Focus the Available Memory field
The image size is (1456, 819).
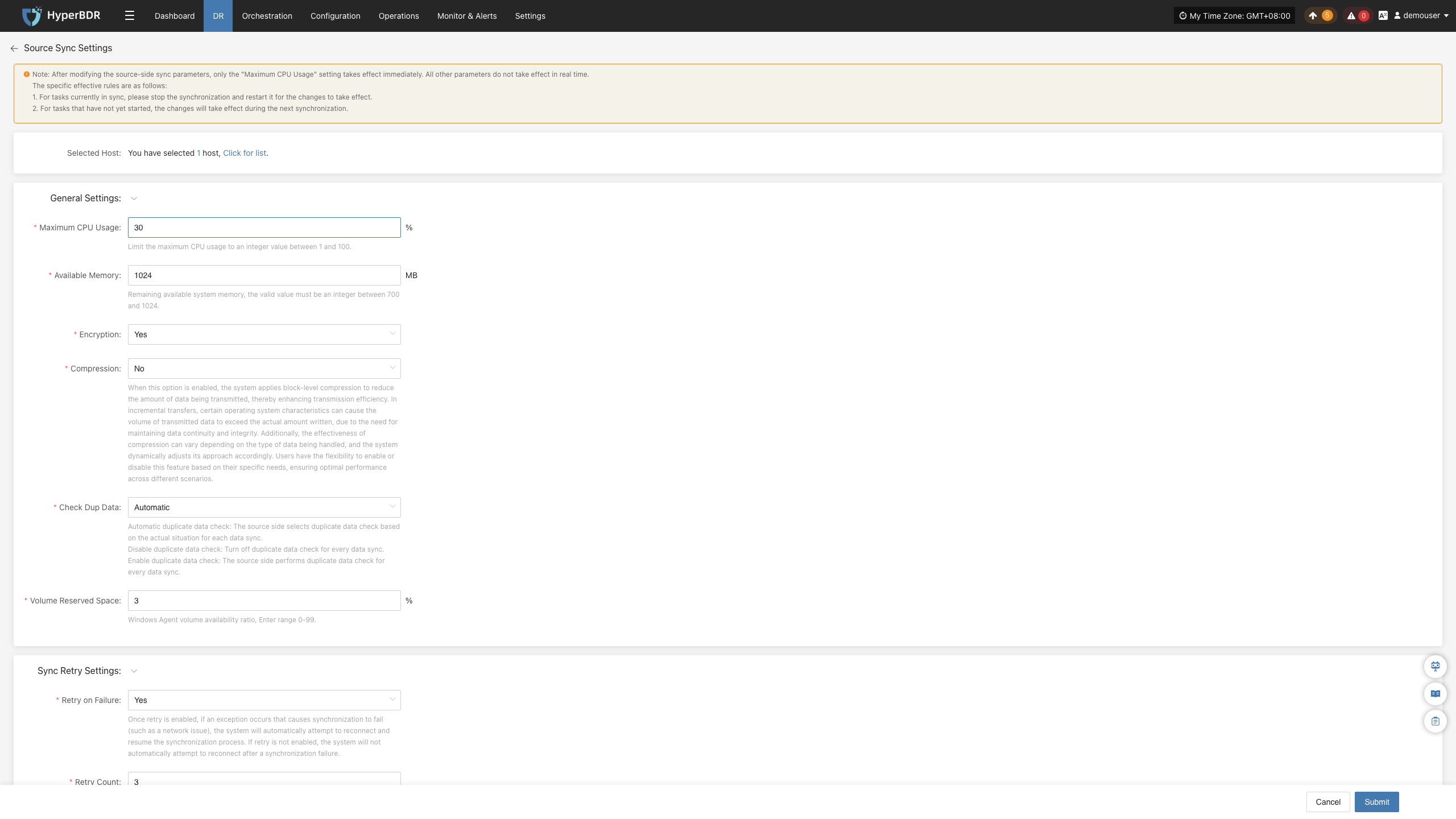coord(264,275)
